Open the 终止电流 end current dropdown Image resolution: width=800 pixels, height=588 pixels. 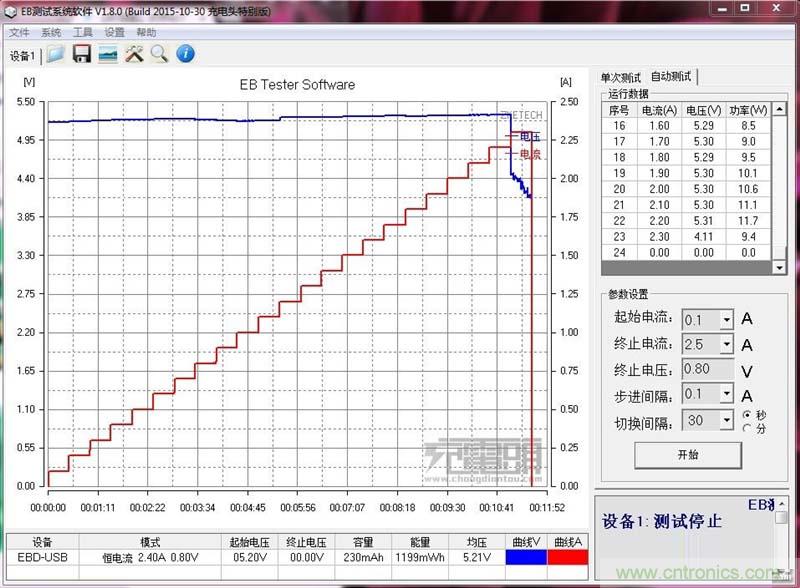726,344
